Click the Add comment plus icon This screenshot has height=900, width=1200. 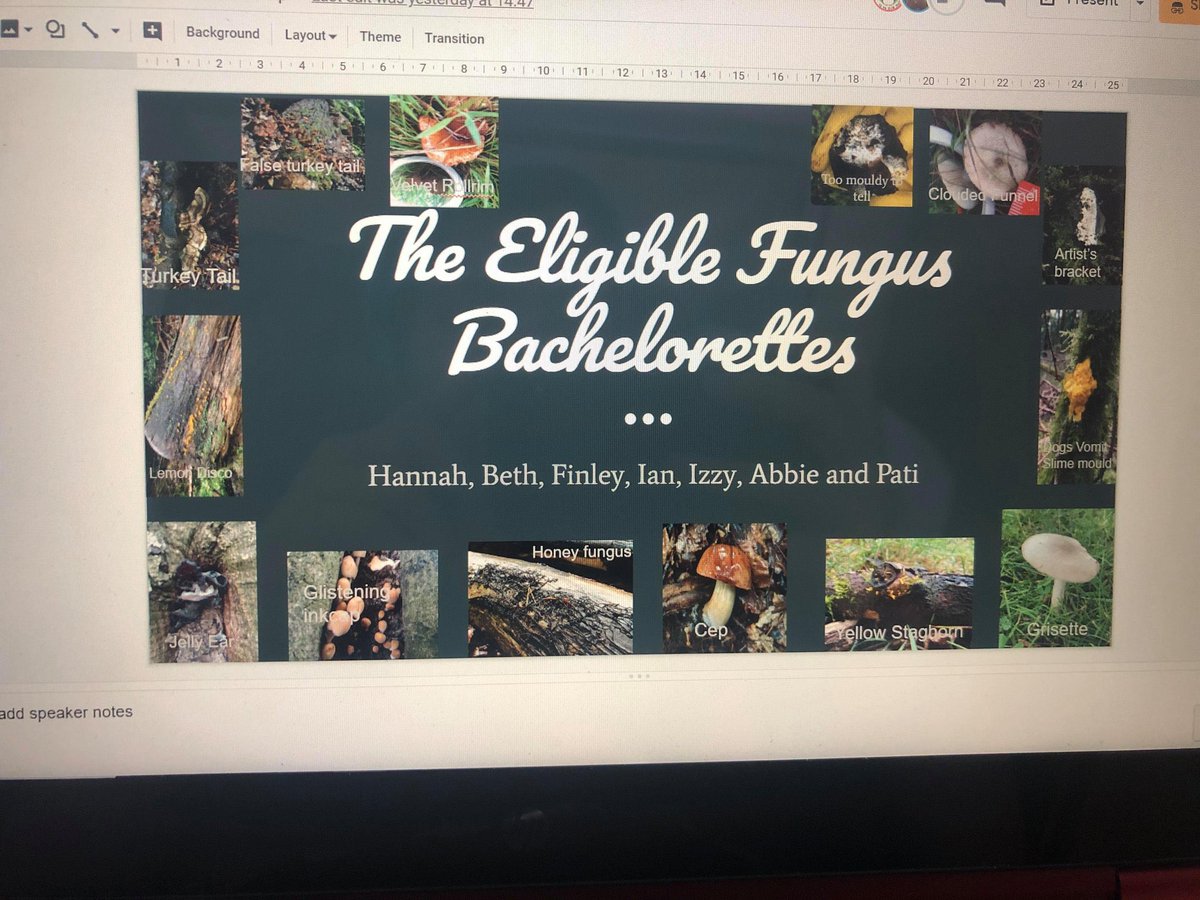[x=152, y=31]
